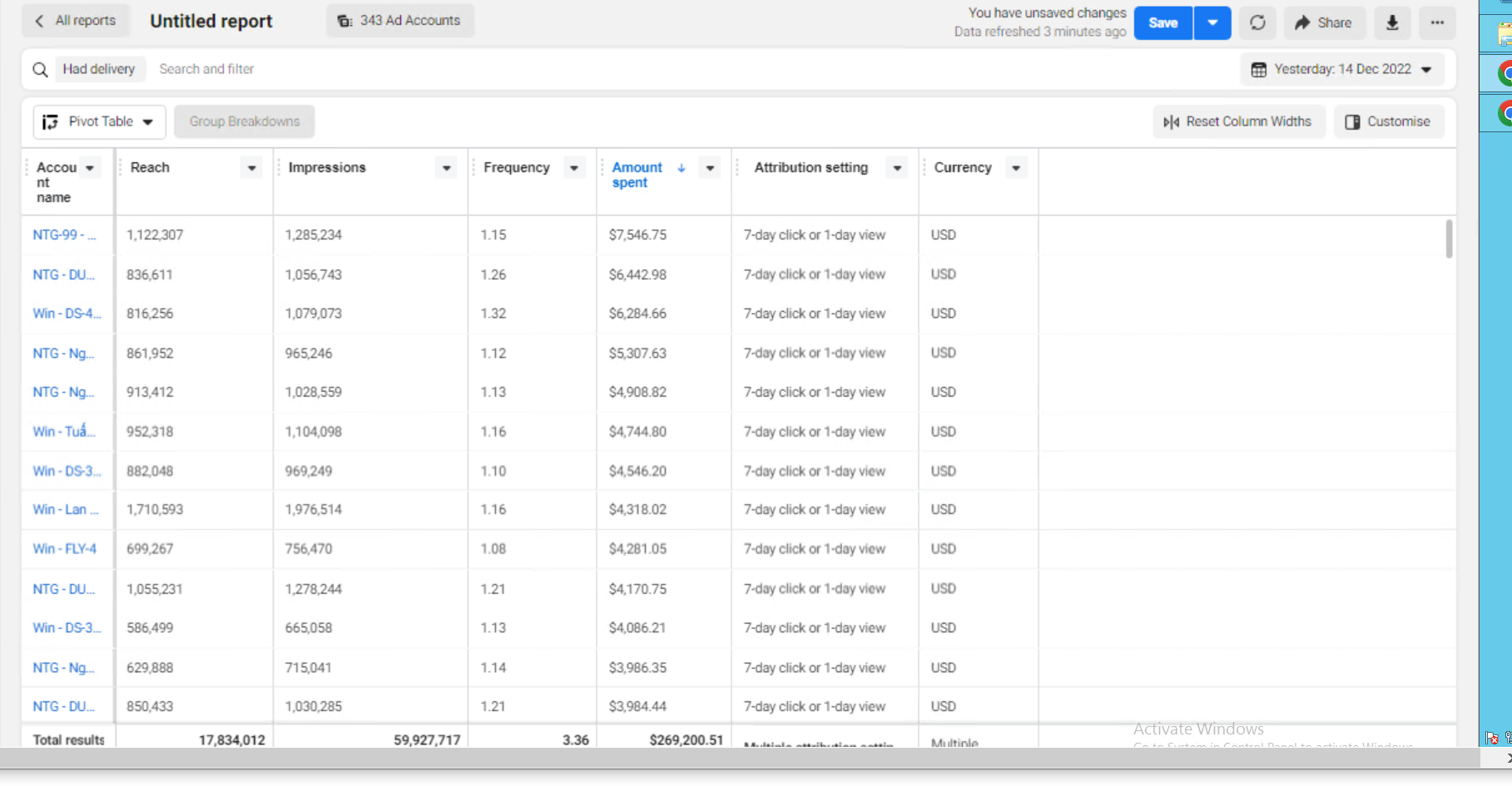Open account Win - DS-4 link
Screen dimensions: 1512x786
point(67,314)
